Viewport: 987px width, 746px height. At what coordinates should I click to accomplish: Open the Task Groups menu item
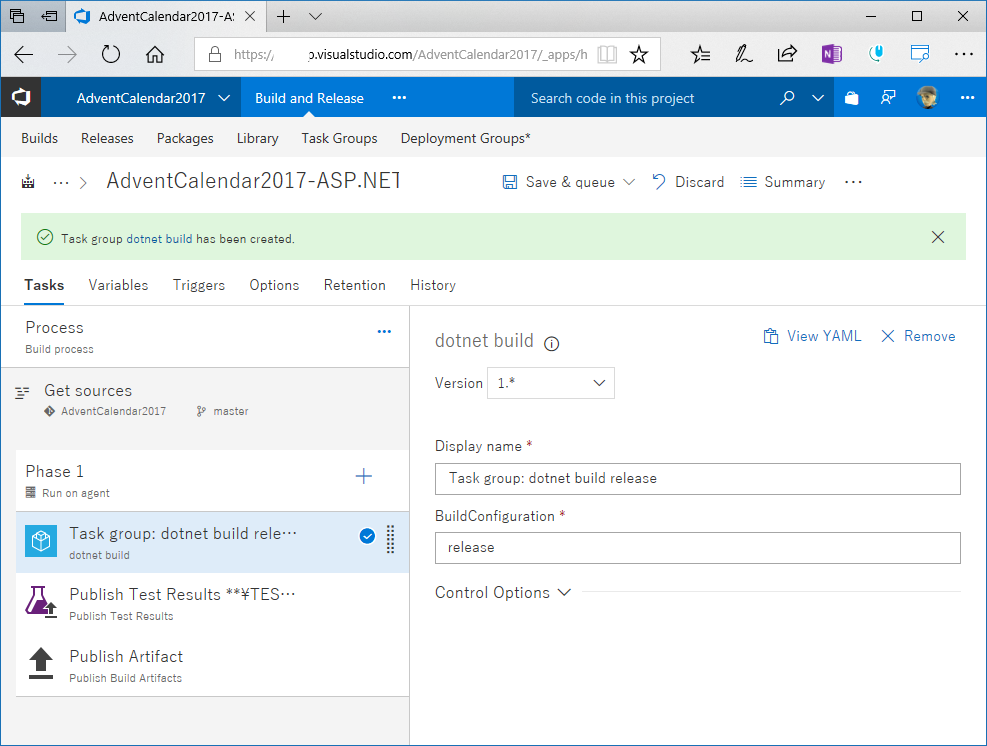coord(339,138)
